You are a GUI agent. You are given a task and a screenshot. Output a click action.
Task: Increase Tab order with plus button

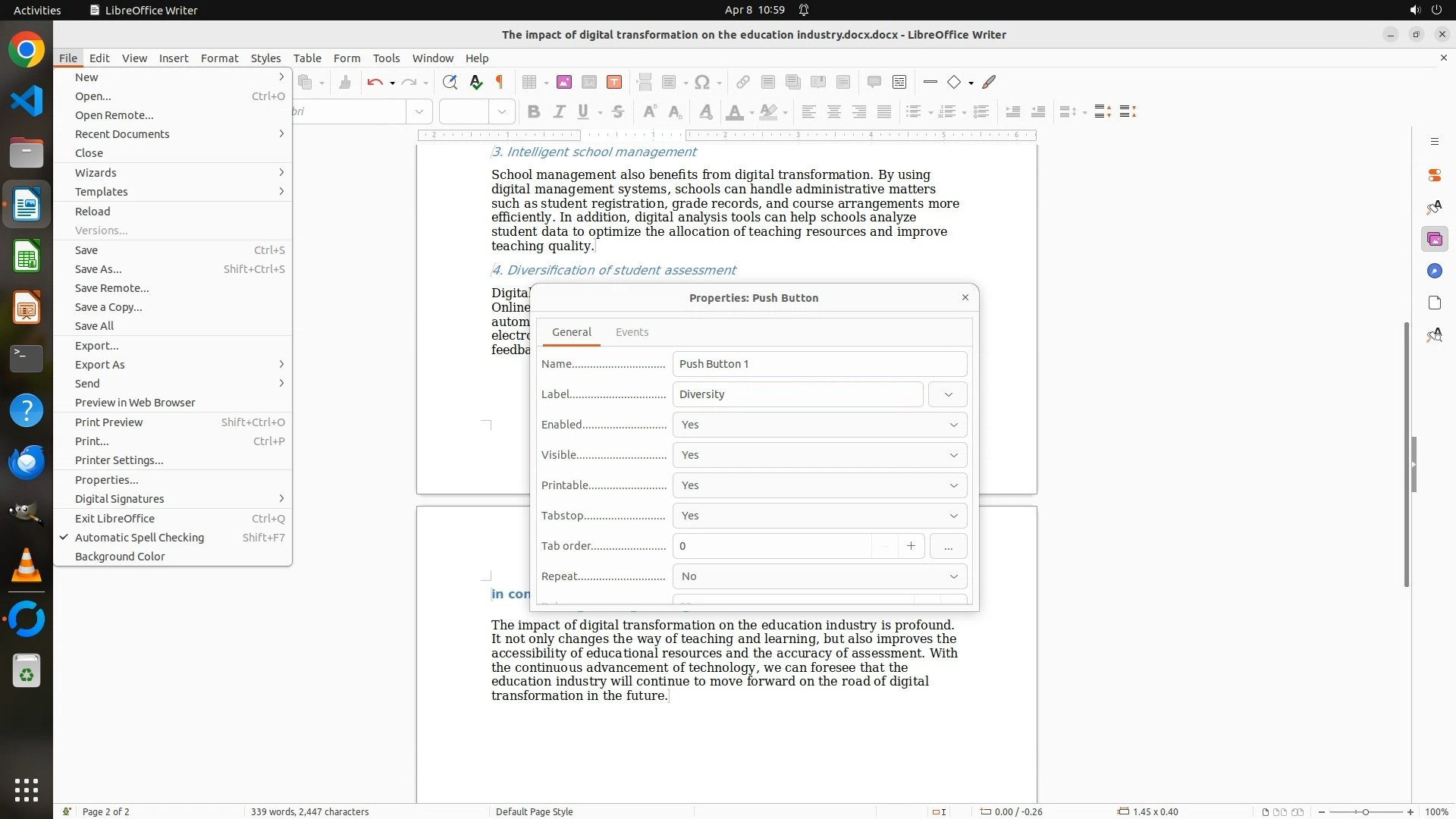click(911, 546)
